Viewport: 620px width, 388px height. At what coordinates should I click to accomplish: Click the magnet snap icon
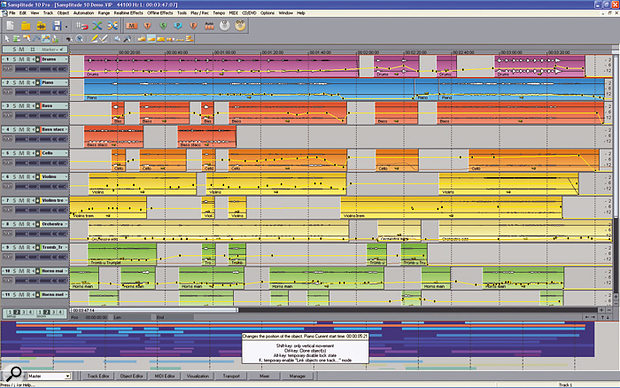coord(82,26)
